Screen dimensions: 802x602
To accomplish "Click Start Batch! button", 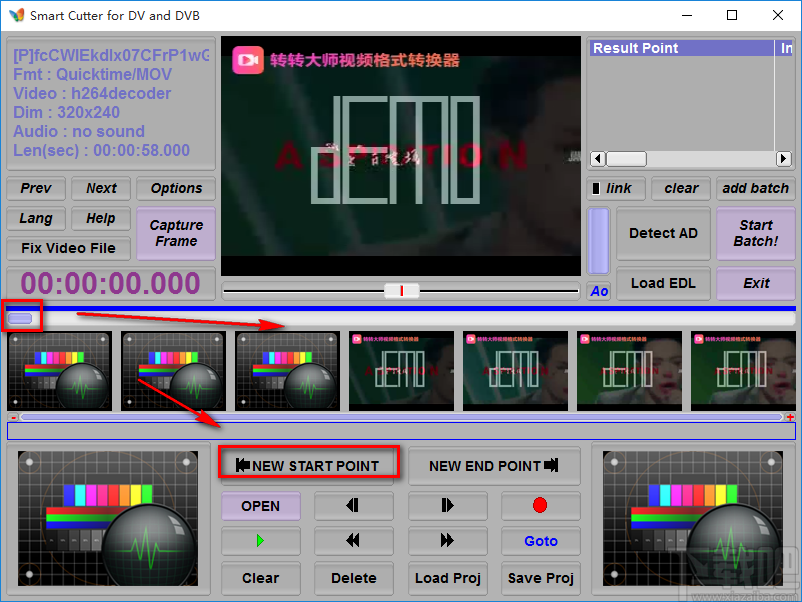I will 755,233.
